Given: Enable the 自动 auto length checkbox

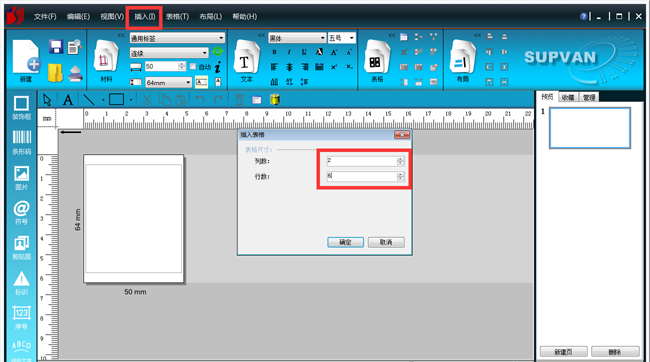Looking at the screenshot, I should click(x=193, y=66).
